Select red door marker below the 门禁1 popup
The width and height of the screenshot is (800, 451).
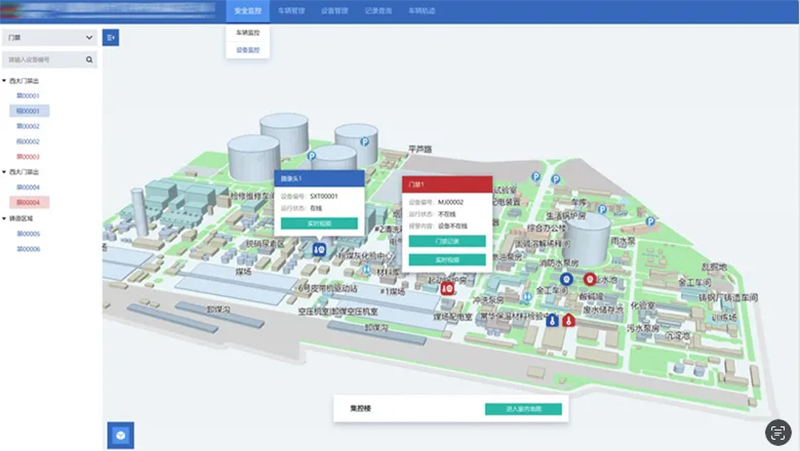(x=447, y=287)
